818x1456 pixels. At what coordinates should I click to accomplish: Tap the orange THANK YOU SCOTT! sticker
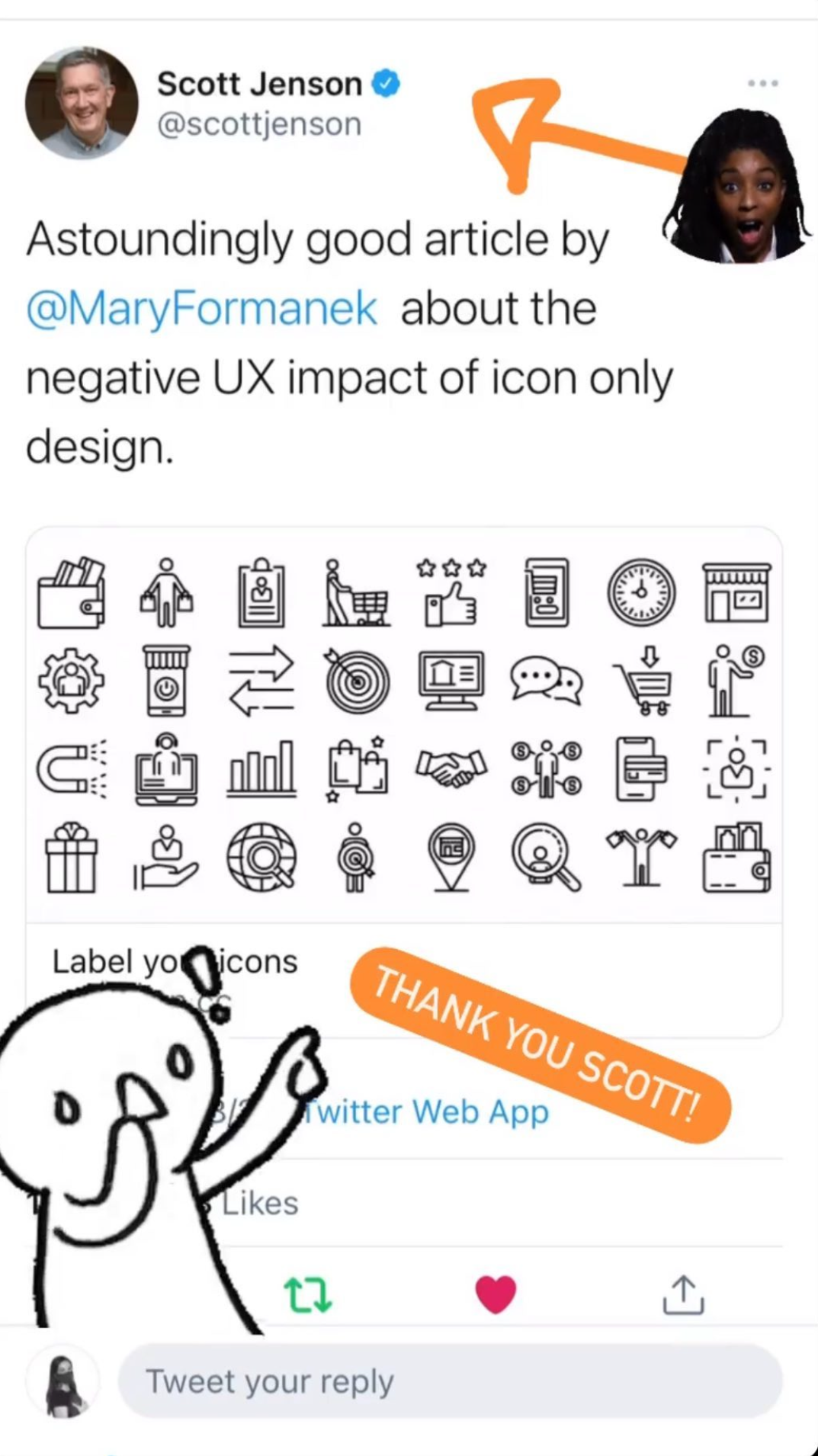(x=541, y=1045)
